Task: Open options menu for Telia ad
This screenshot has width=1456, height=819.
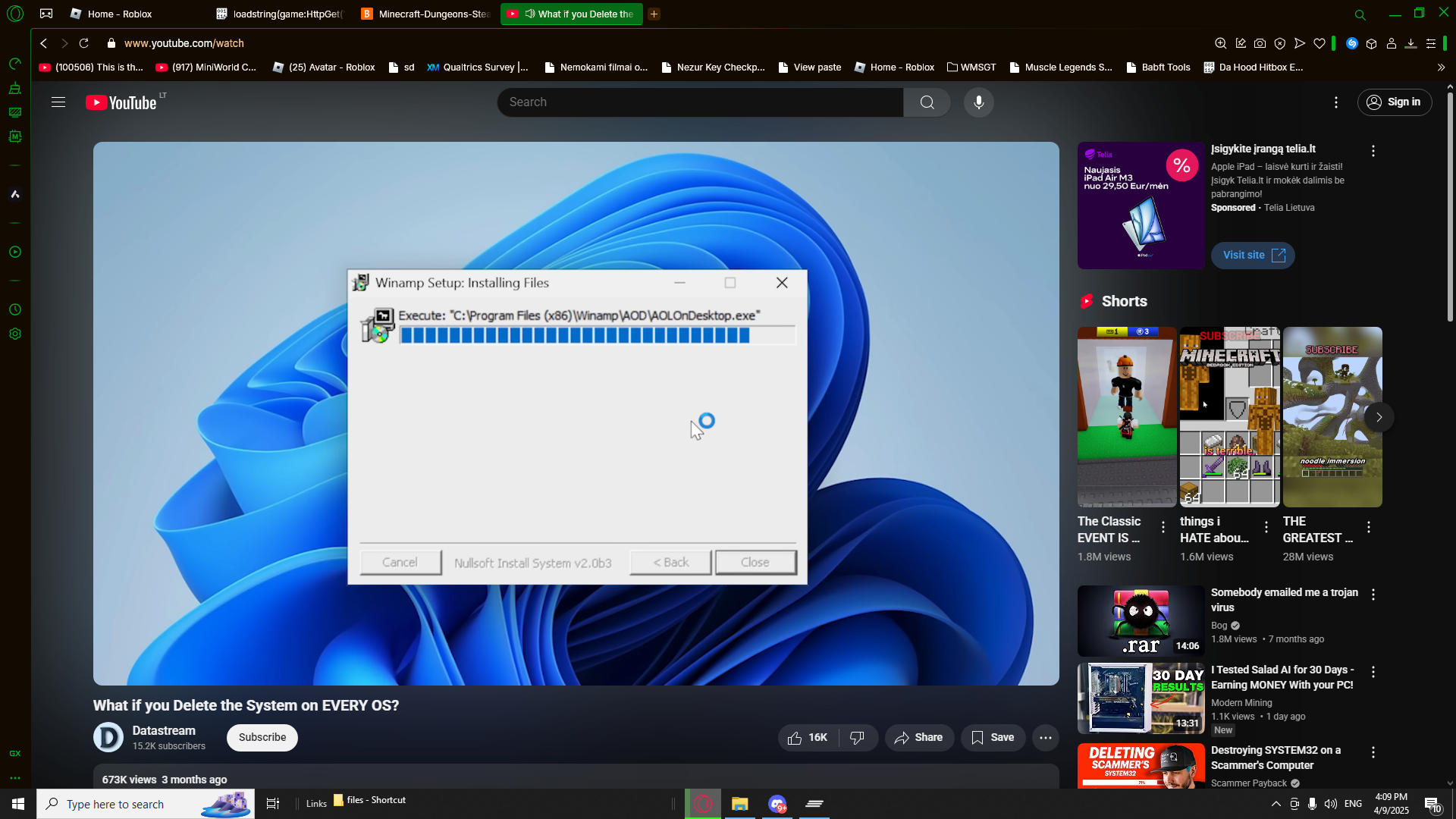Action: [x=1373, y=151]
